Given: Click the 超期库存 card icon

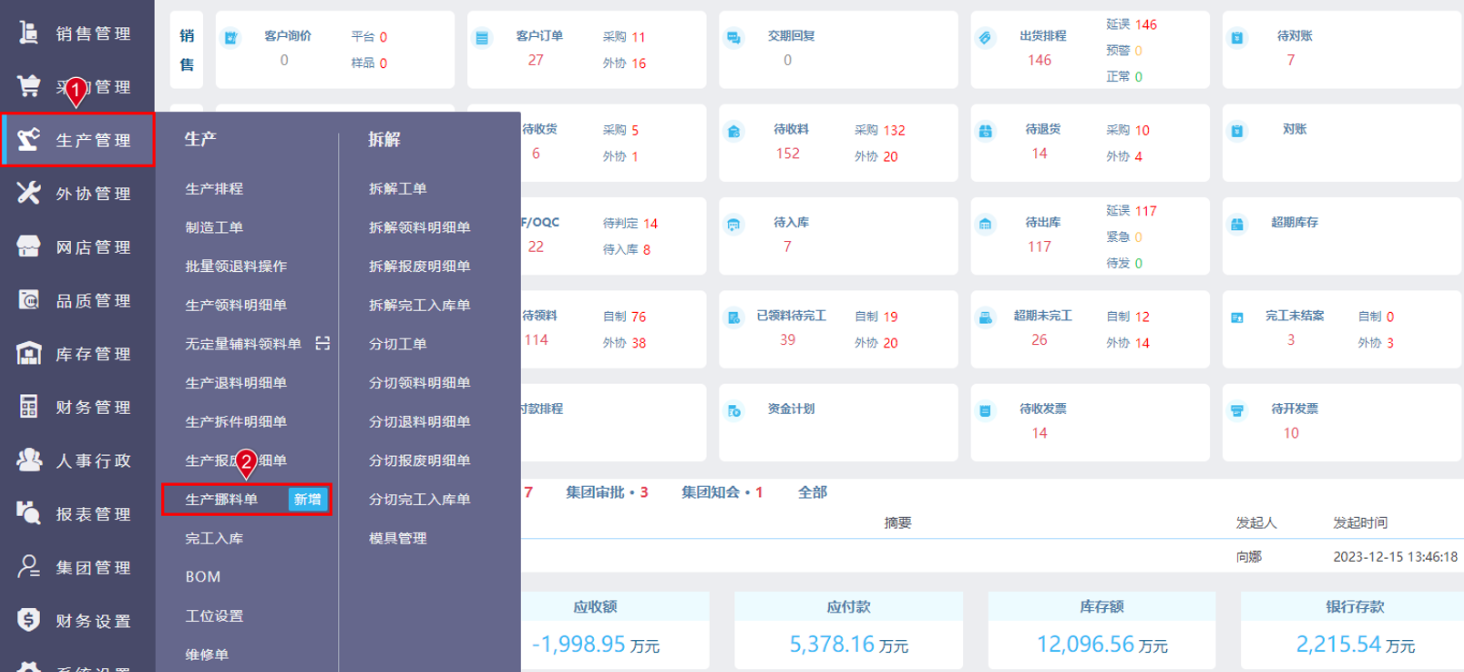Looking at the screenshot, I should tap(1237, 224).
